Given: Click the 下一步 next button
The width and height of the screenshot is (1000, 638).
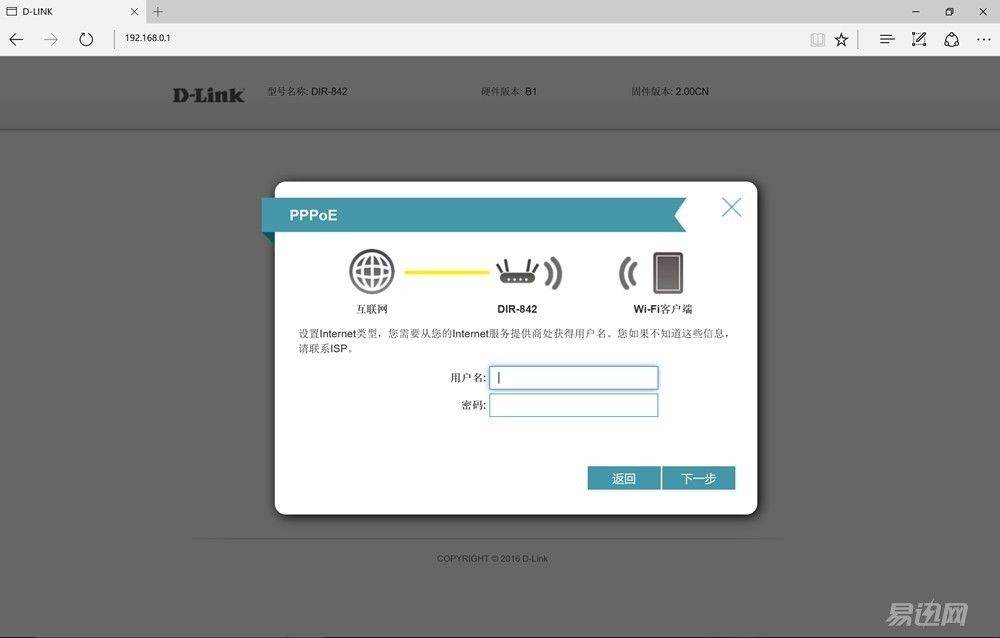Looking at the screenshot, I should (698, 478).
